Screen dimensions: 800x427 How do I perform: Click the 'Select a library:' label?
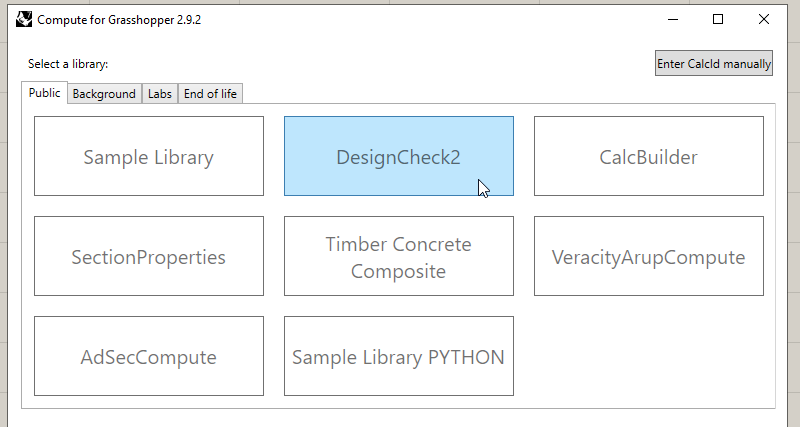pos(68,64)
